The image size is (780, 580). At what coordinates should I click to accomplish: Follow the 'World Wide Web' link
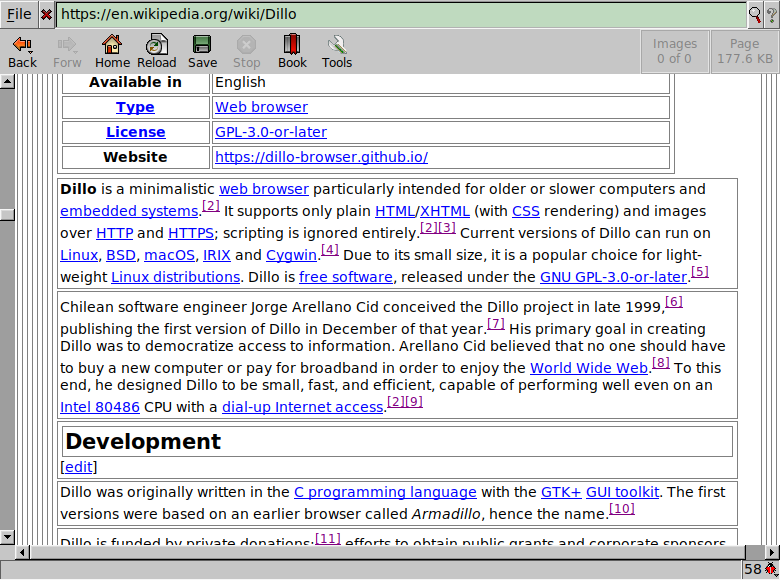pyautogui.click(x=589, y=368)
